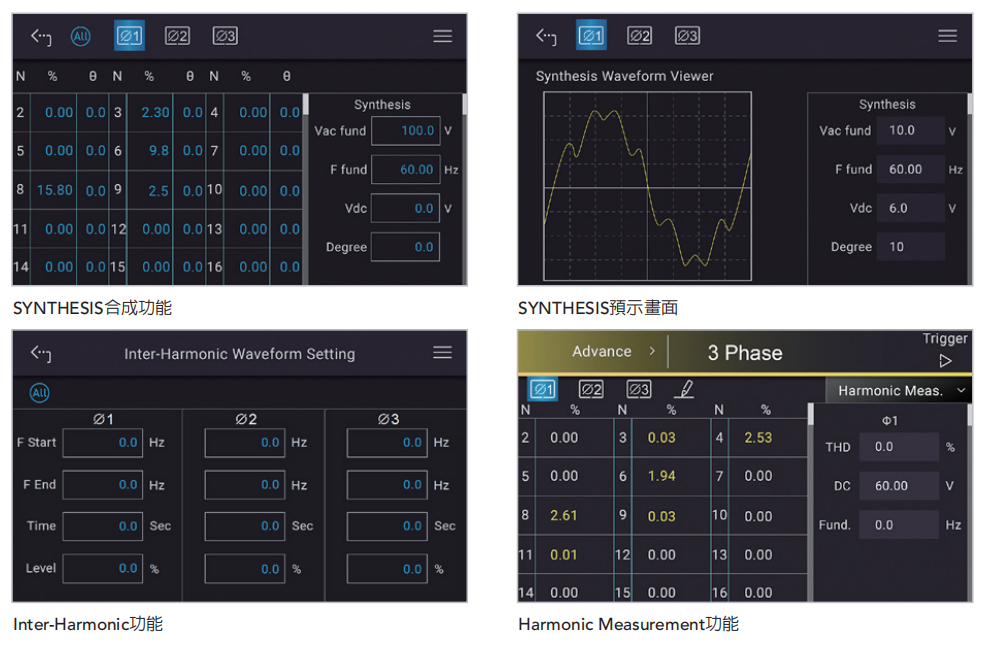This screenshot has width=988, height=646.
Task: Select the 3 Phase header item
Action: tap(744, 353)
